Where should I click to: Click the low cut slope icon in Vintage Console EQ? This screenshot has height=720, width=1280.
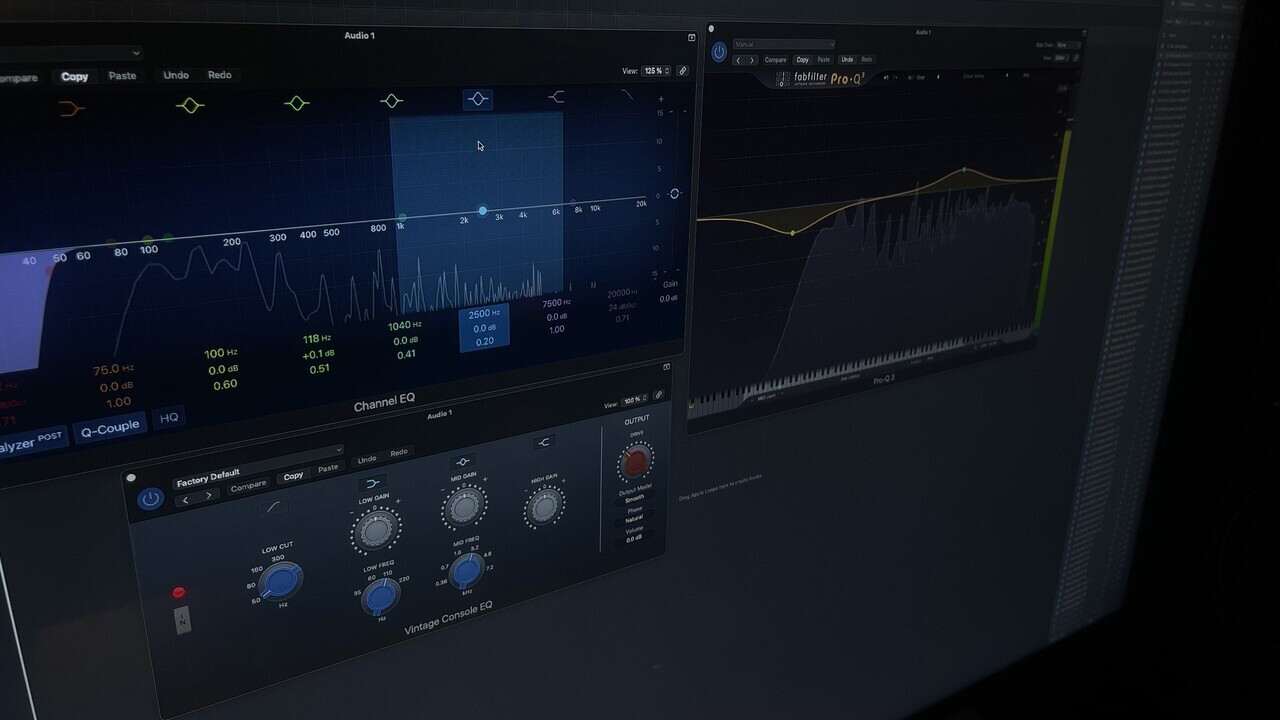click(x=273, y=507)
